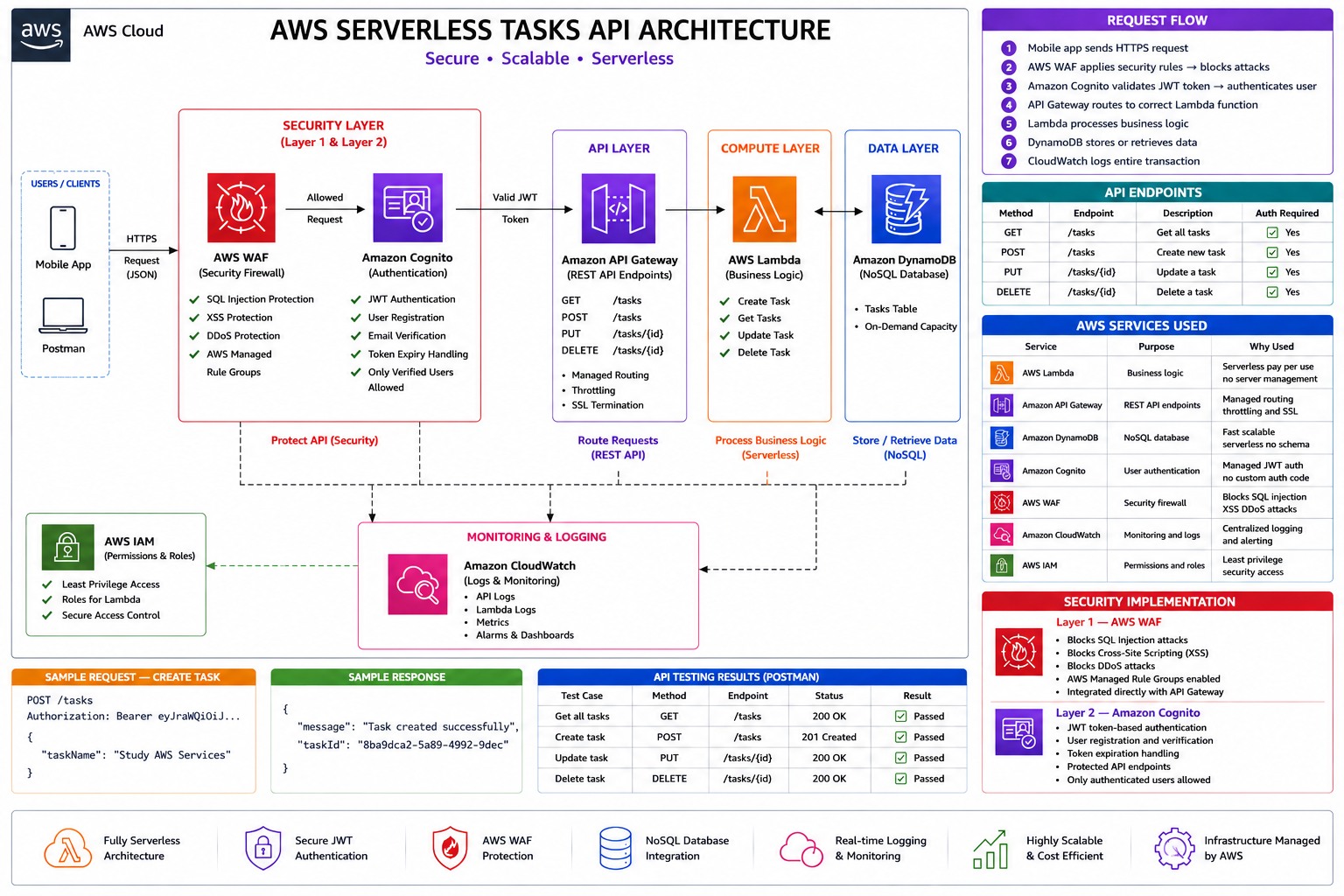Click the green AWS IAM padlock icon in the permissions box
Screen dimensions: 1344x896
[67, 547]
